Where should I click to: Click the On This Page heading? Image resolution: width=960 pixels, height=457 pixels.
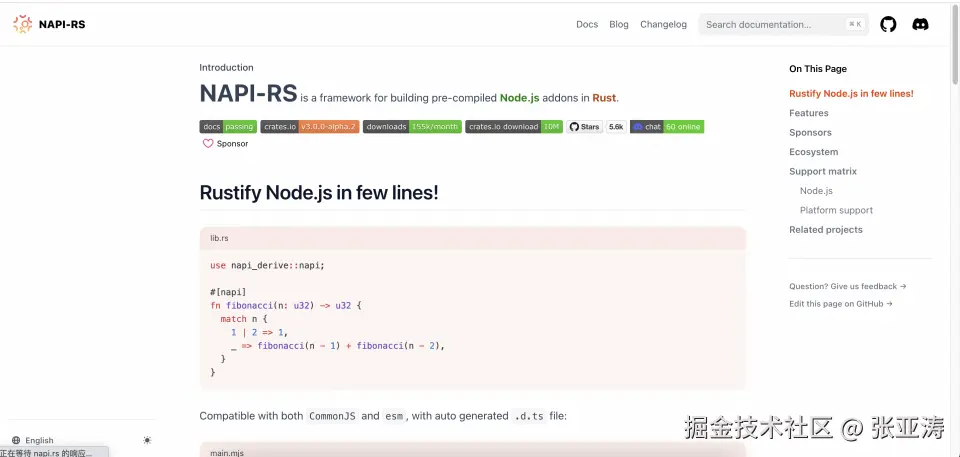coord(818,69)
